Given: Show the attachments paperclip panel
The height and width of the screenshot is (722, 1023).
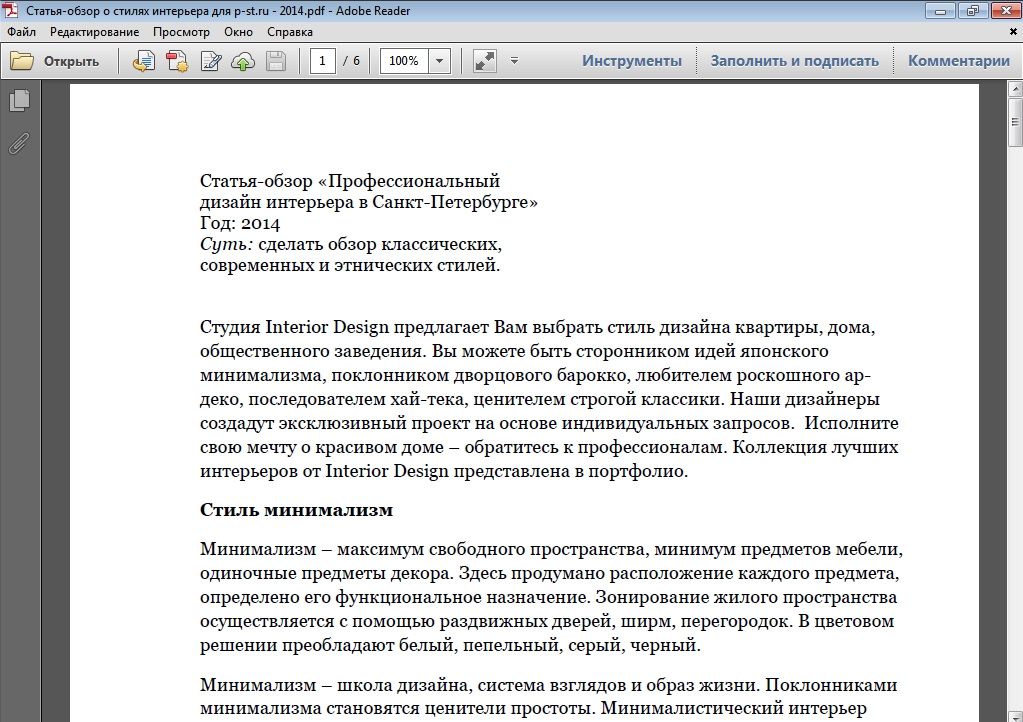Looking at the screenshot, I should (20, 143).
